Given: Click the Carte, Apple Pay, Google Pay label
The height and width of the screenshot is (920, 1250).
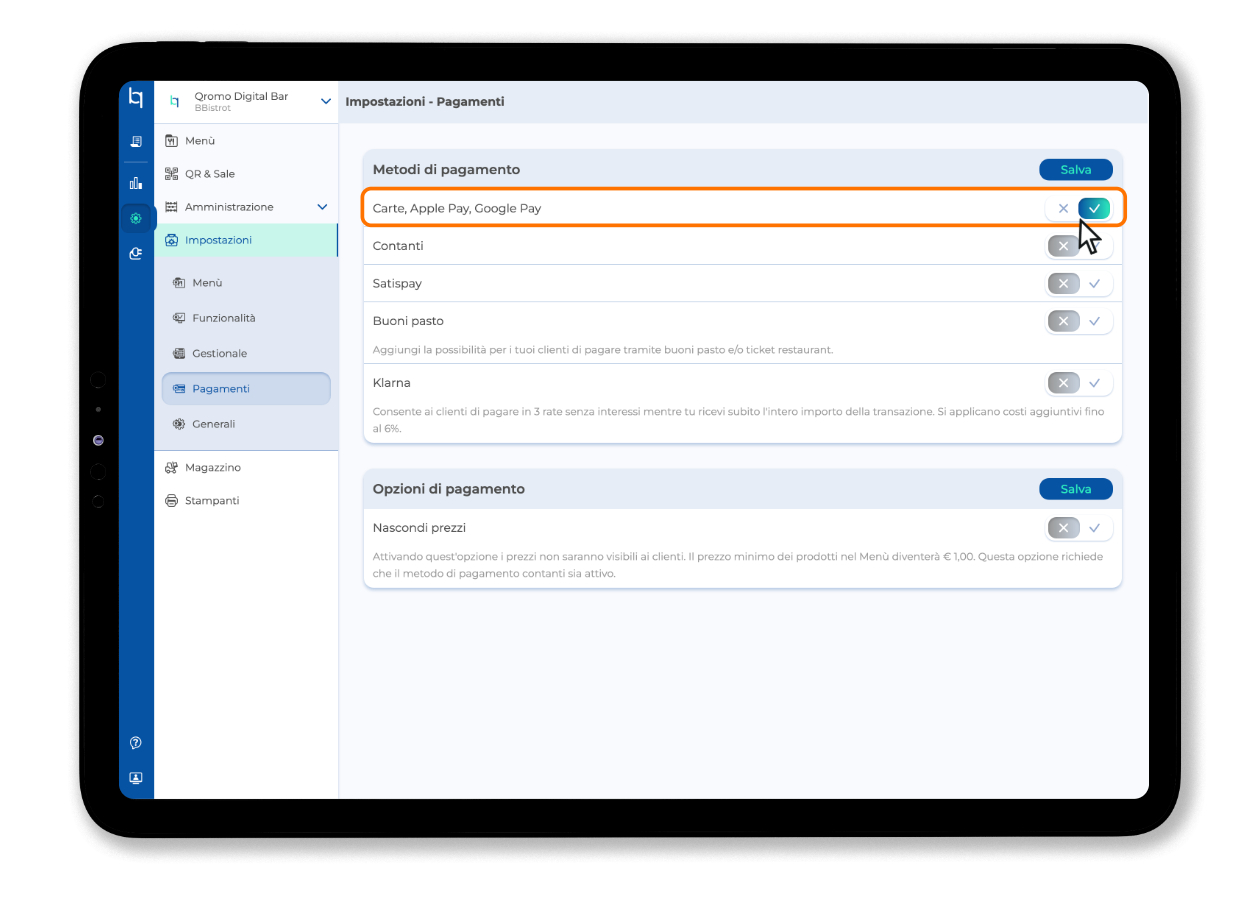Looking at the screenshot, I should click(457, 208).
